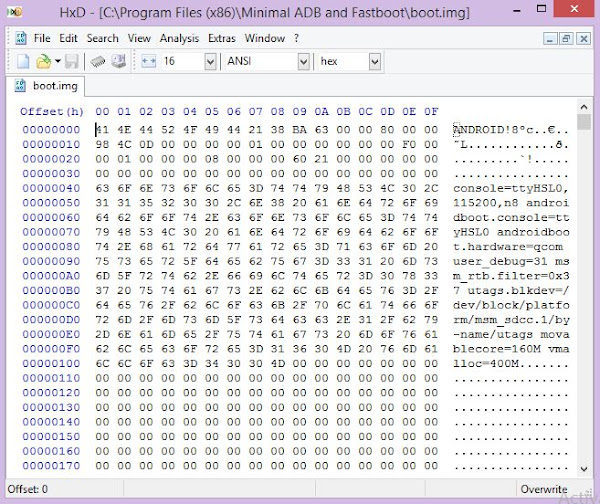Click decoded text 'dev/block/platfo'
Viewport: 600px width, 504px height.
click(x=511, y=305)
